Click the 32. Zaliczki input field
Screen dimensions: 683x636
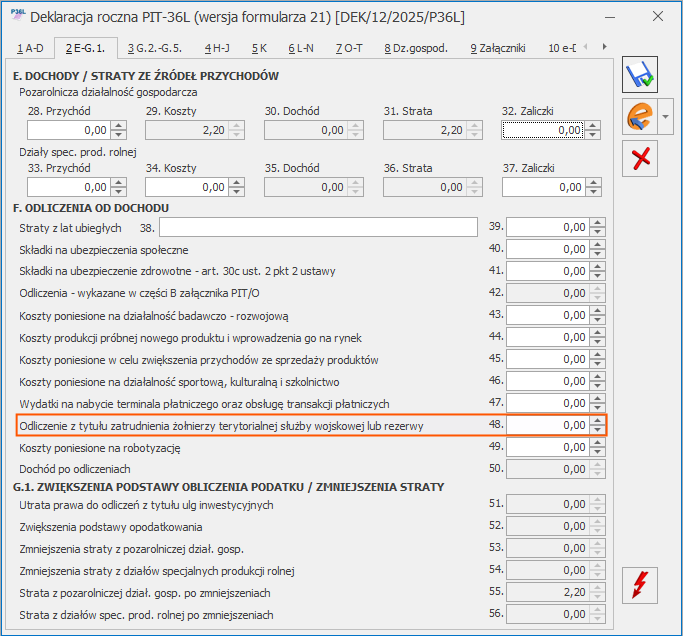(x=543, y=130)
